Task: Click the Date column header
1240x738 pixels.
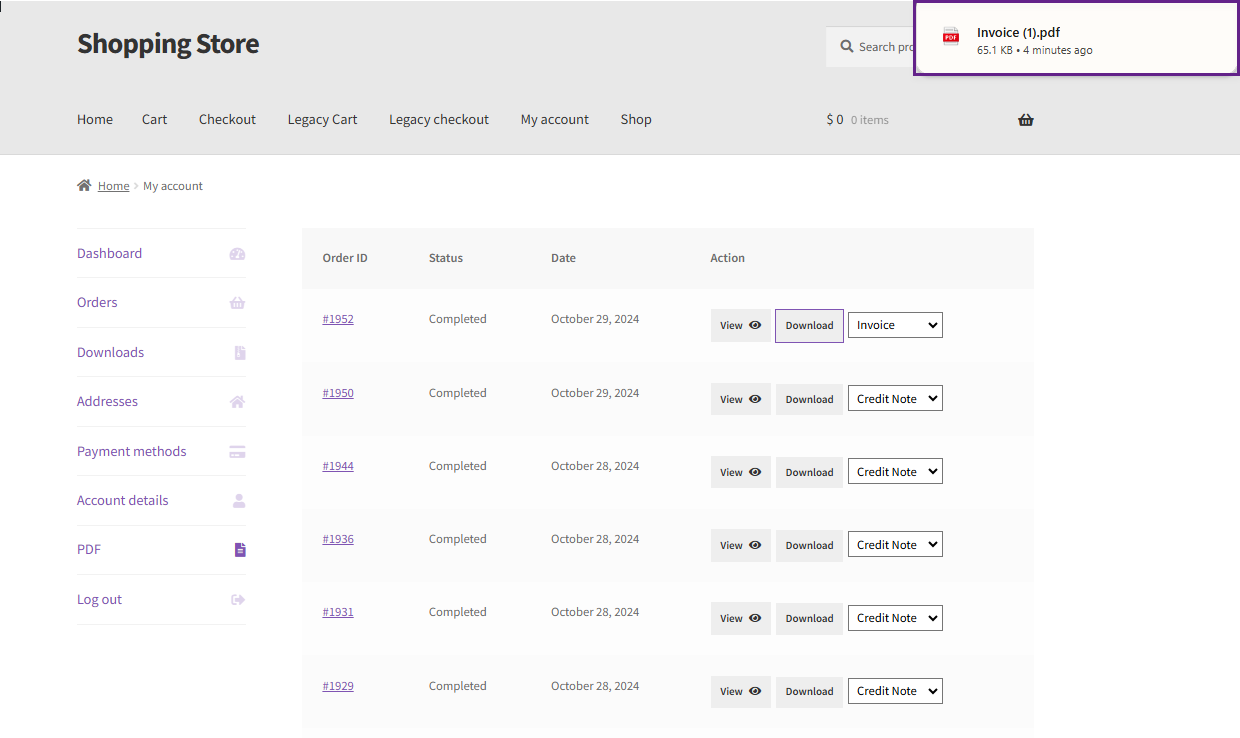Action: (x=563, y=258)
